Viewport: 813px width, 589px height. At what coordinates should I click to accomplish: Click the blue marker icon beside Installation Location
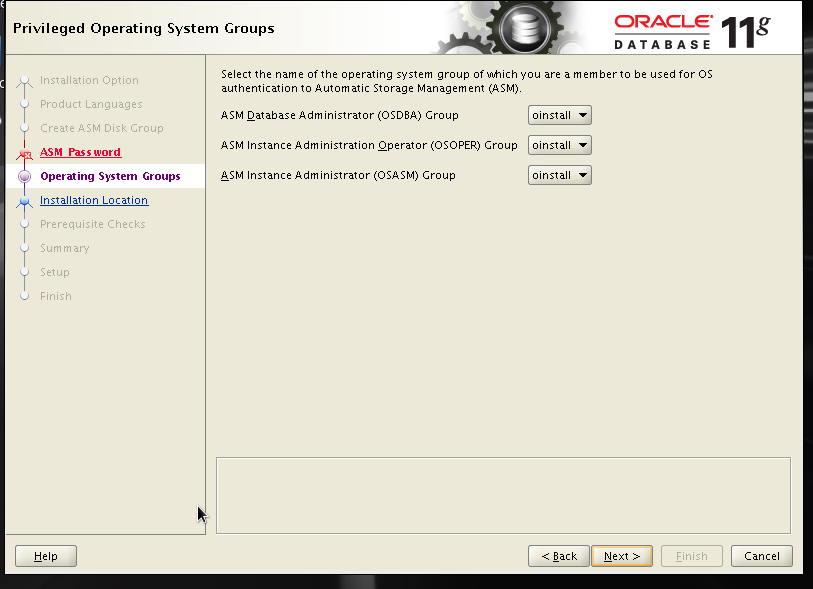tap(24, 199)
